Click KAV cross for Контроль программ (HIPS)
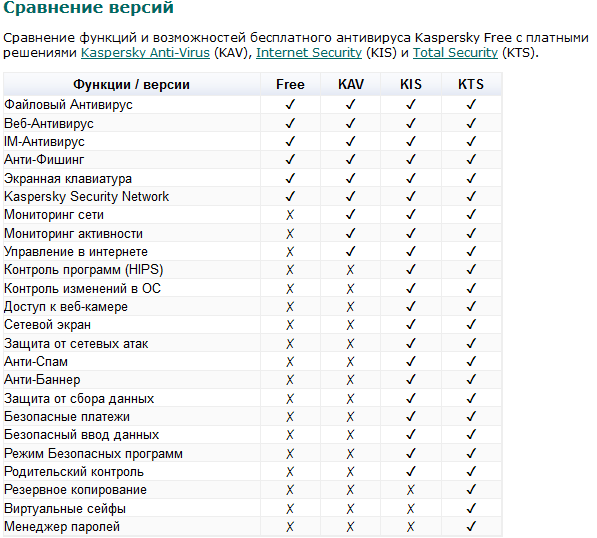 coord(350,270)
